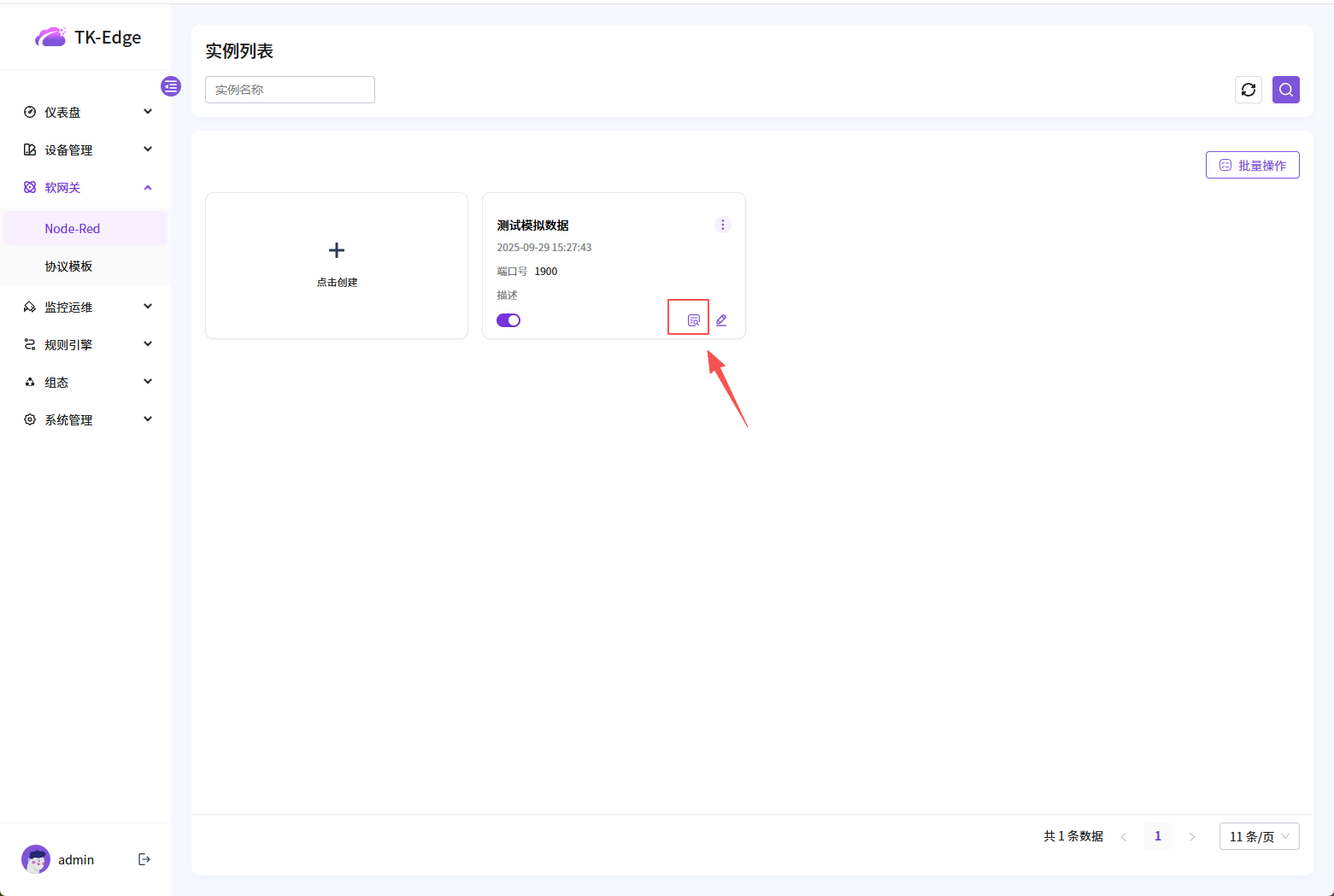The height and width of the screenshot is (896, 1334).
Task: Click the refresh icon button
Action: click(x=1248, y=90)
